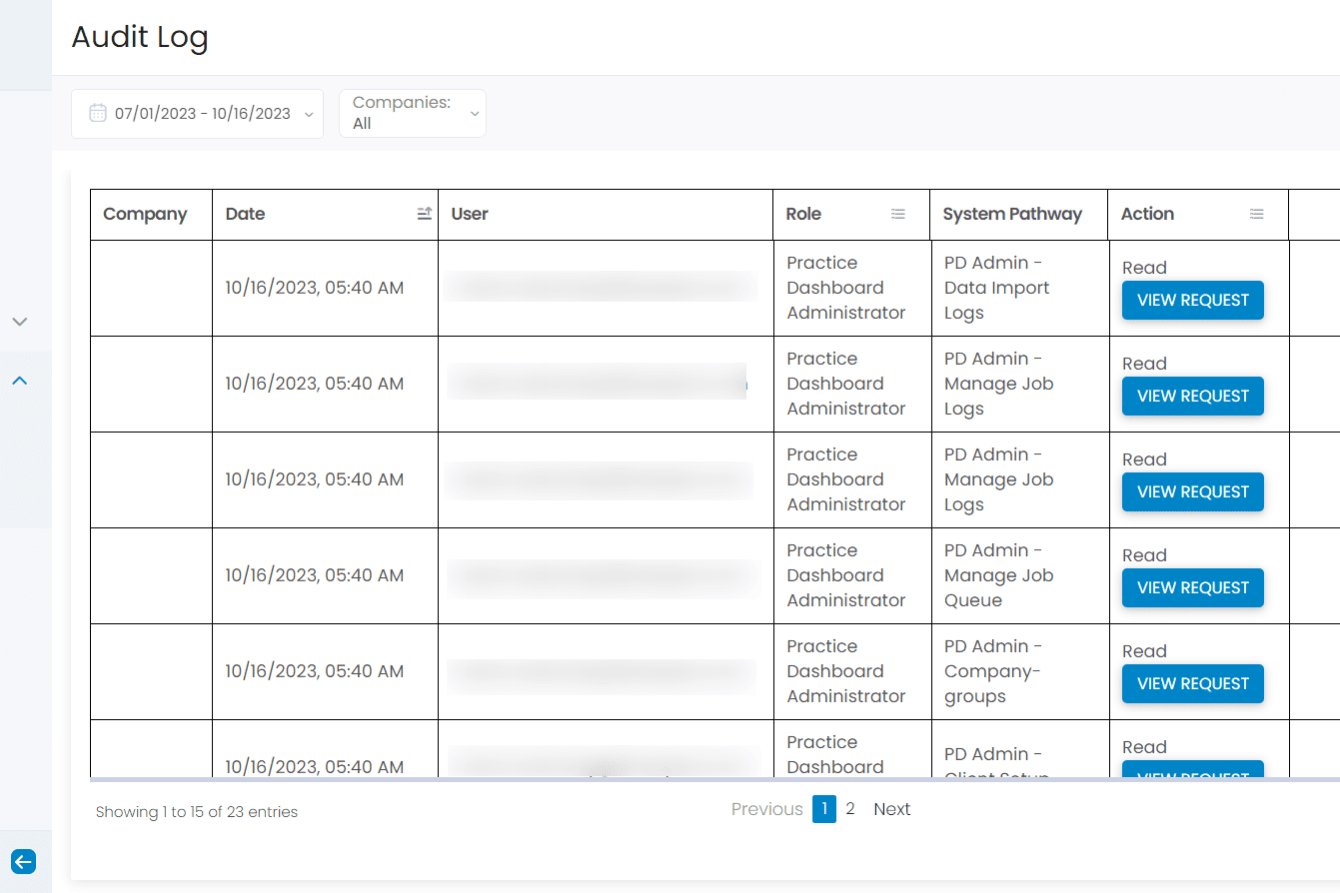Click the calendar icon in date range
Viewport: 1340px width, 893px height.
pyautogui.click(x=98, y=113)
